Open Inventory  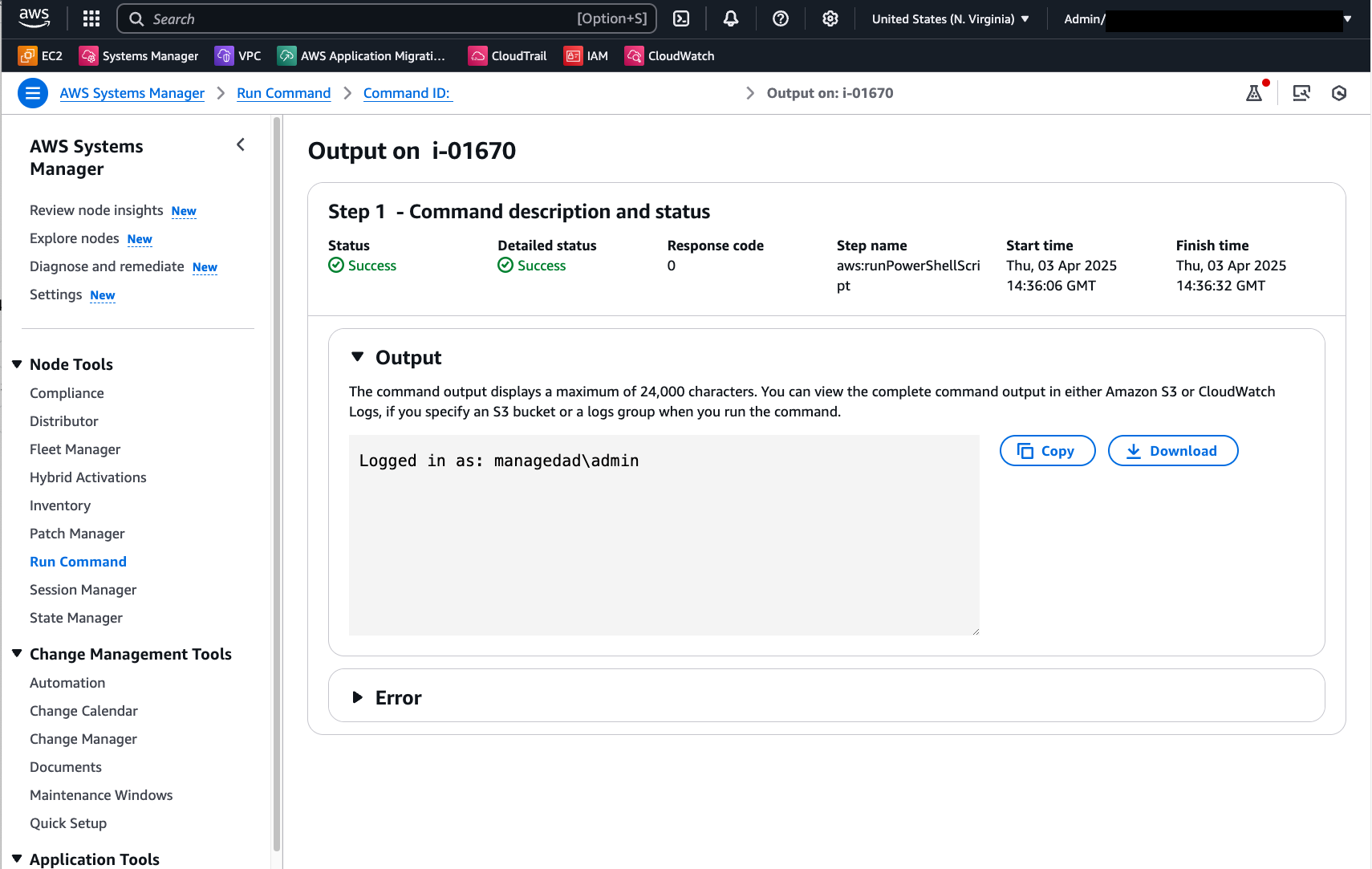60,506
